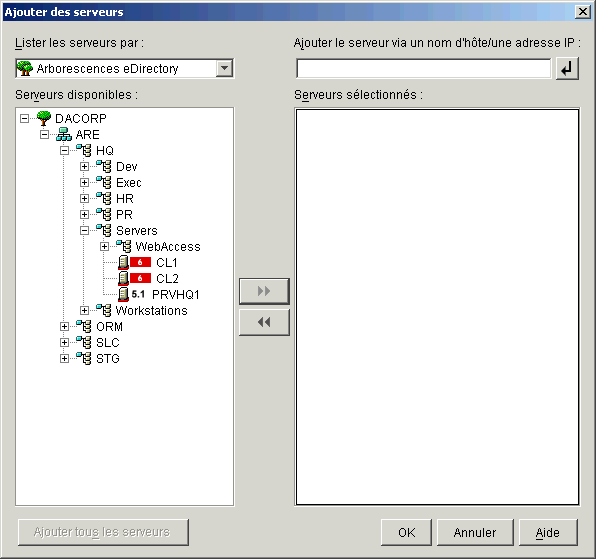The width and height of the screenshot is (596, 559).
Task: Expand the Exec node
Action: [x=84, y=182]
